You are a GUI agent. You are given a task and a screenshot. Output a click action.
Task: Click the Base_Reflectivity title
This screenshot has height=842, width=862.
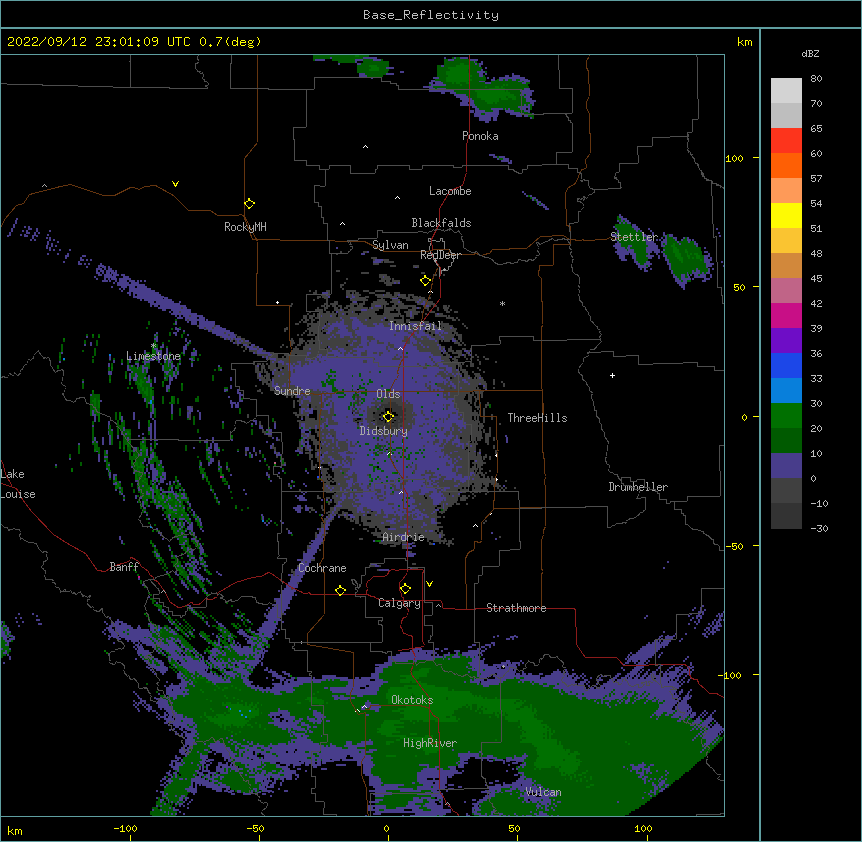(431, 15)
